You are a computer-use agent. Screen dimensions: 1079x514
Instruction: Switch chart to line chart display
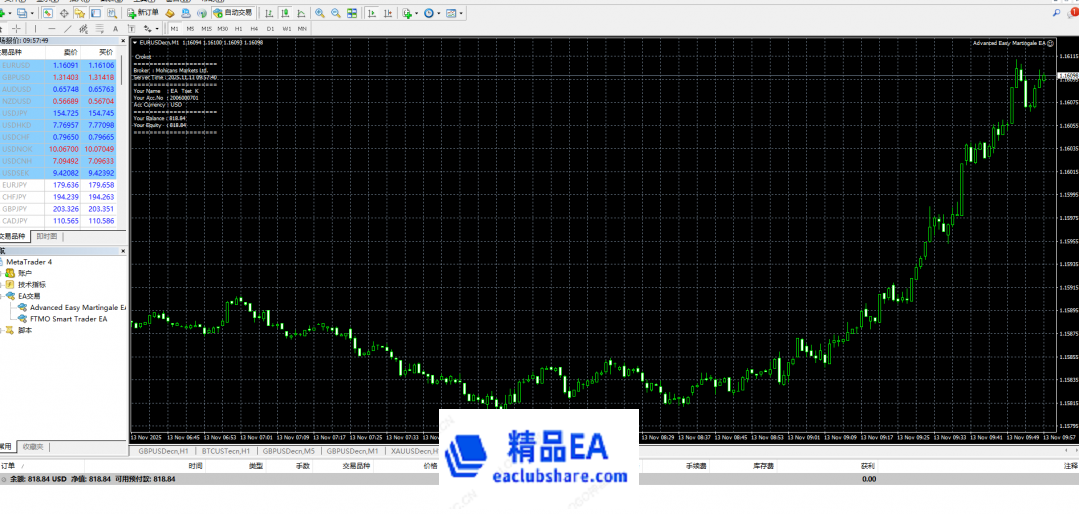tap(301, 13)
